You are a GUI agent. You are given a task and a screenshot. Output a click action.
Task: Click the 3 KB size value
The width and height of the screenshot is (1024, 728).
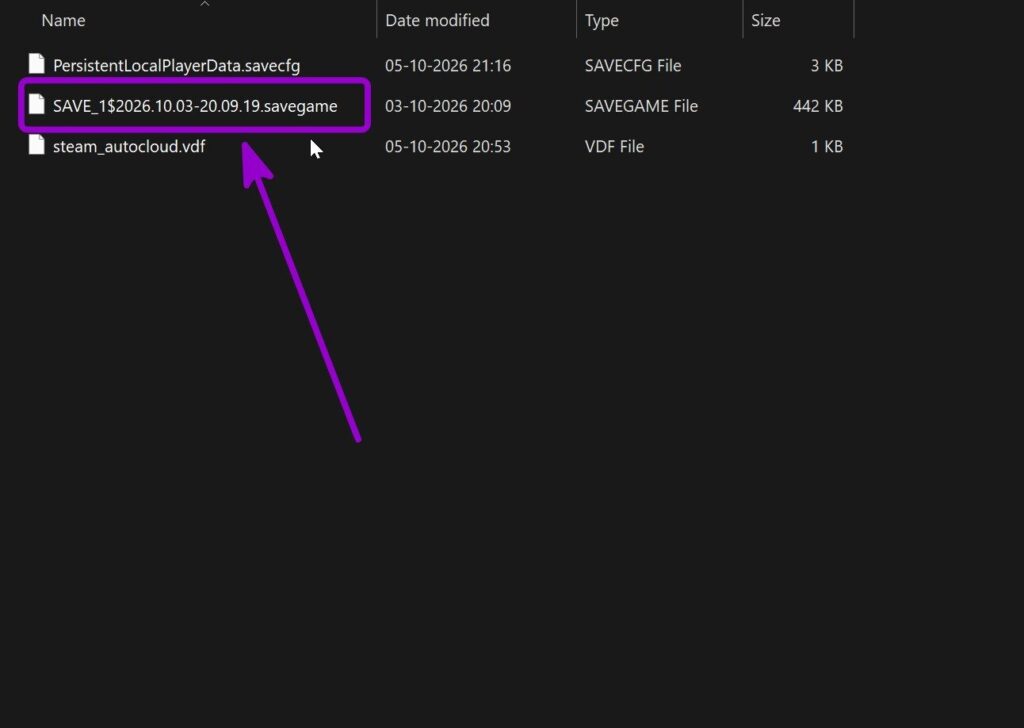coord(826,65)
